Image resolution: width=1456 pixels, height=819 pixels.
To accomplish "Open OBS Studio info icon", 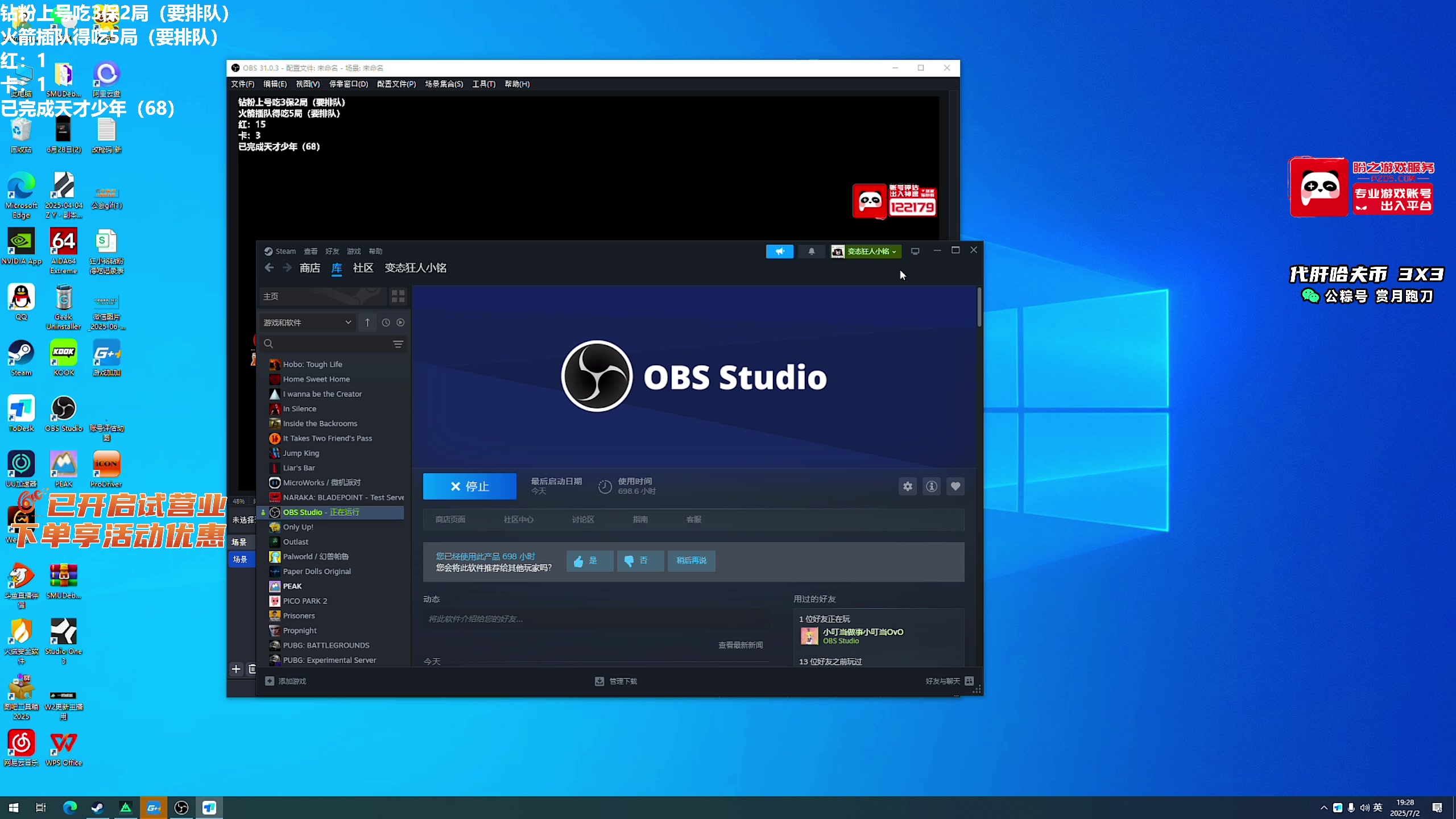I will 932,486.
